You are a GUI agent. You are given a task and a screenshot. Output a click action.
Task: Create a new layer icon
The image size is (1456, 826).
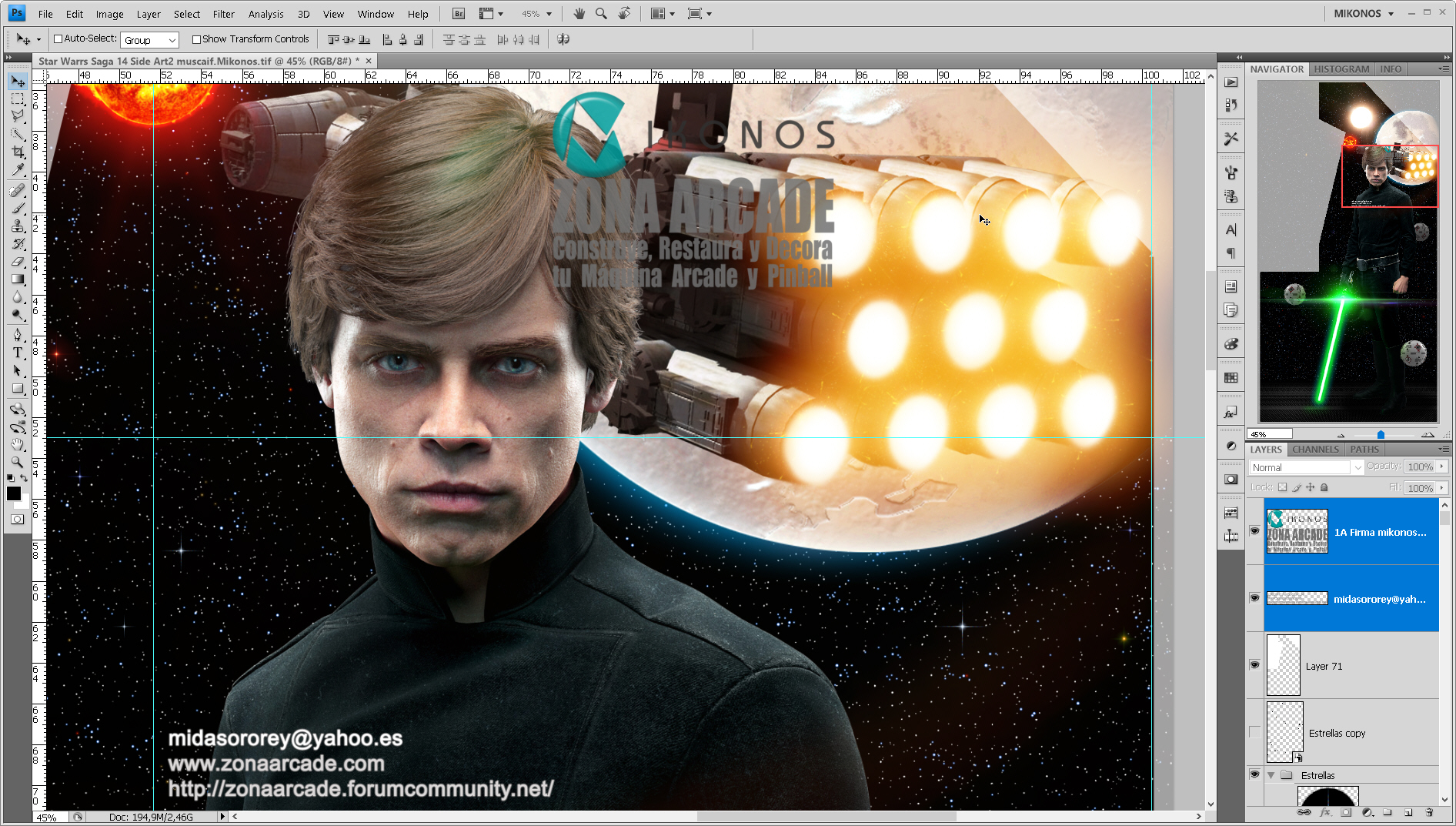[1408, 812]
